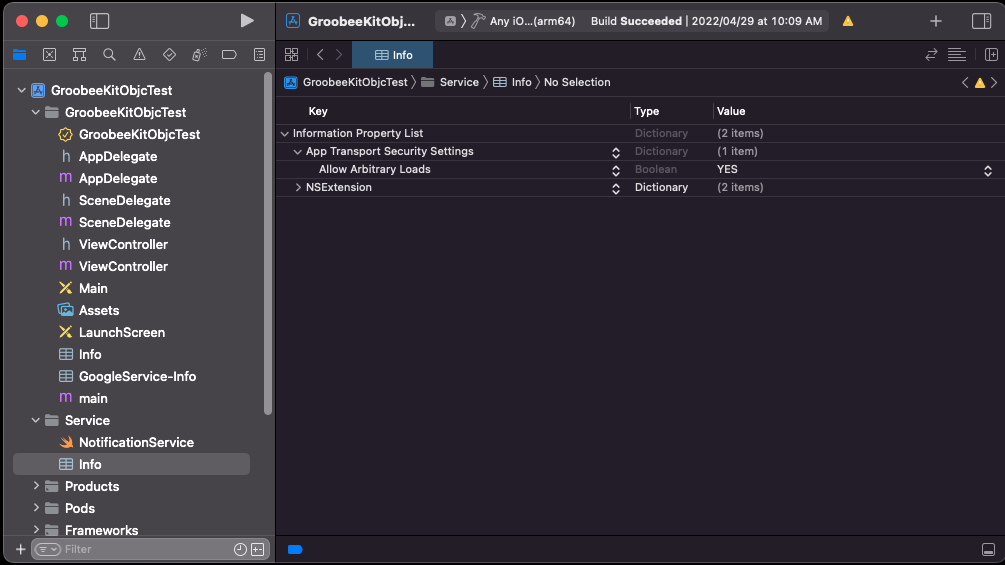Click the code review swap arrows icon

[x=931, y=54]
